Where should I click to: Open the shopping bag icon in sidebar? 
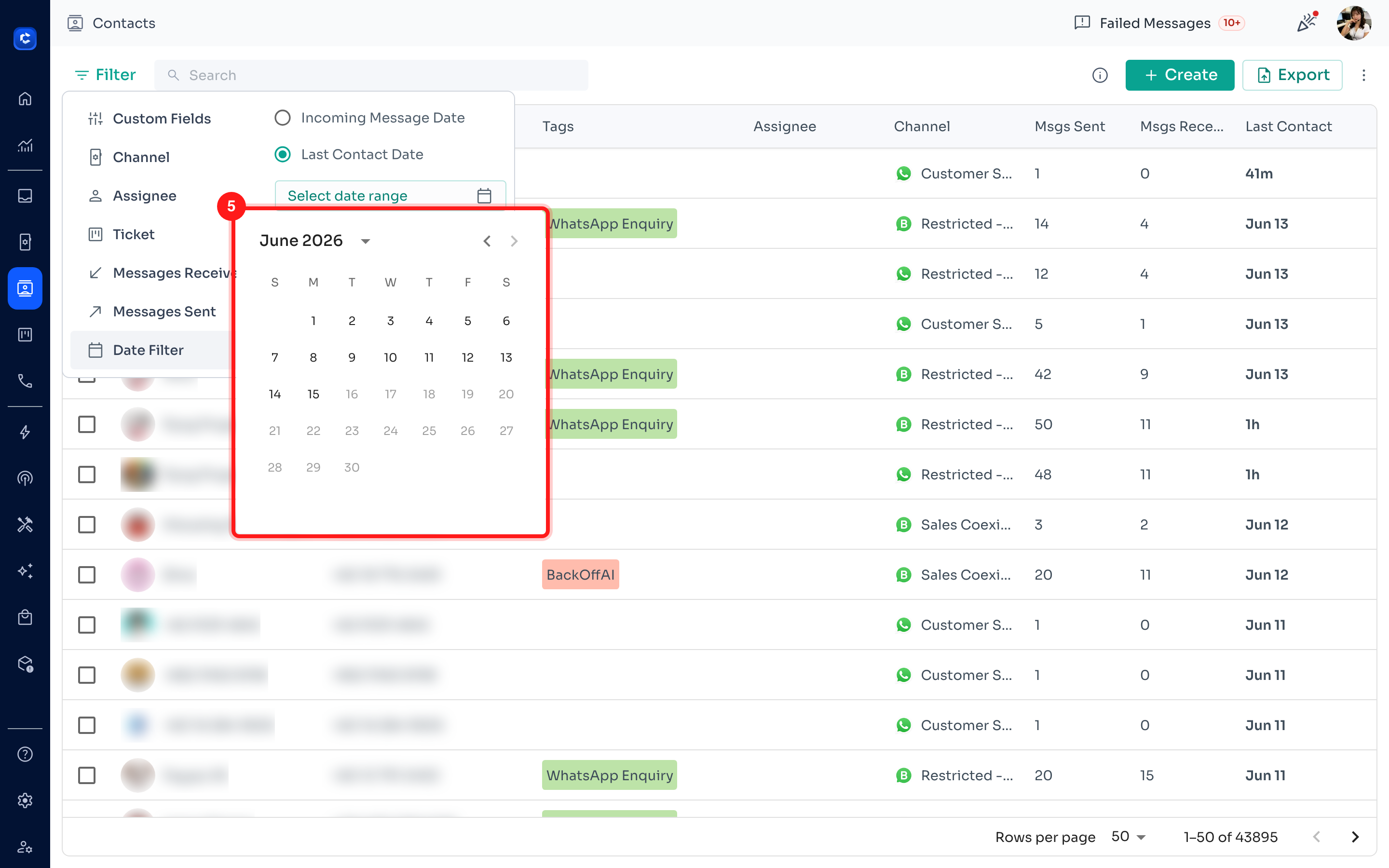25,617
